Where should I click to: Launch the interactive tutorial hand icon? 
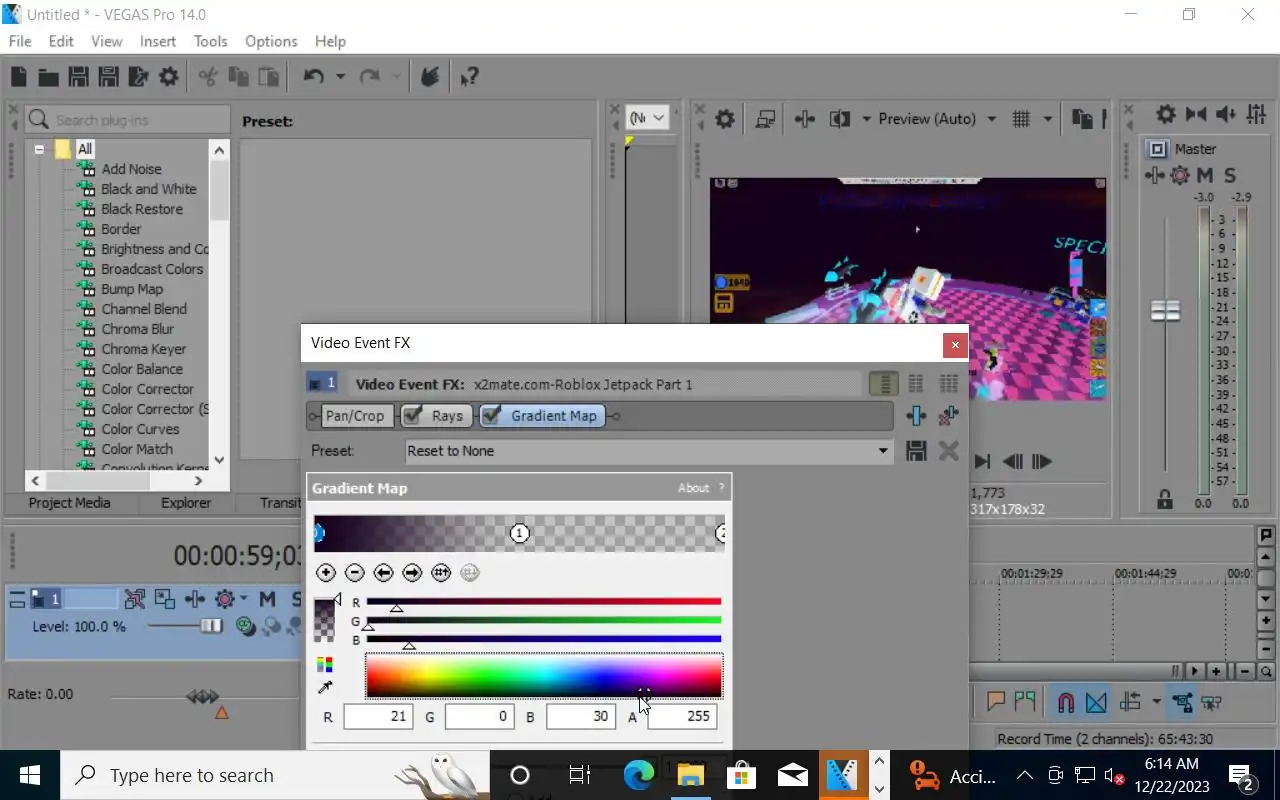tap(430, 77)
